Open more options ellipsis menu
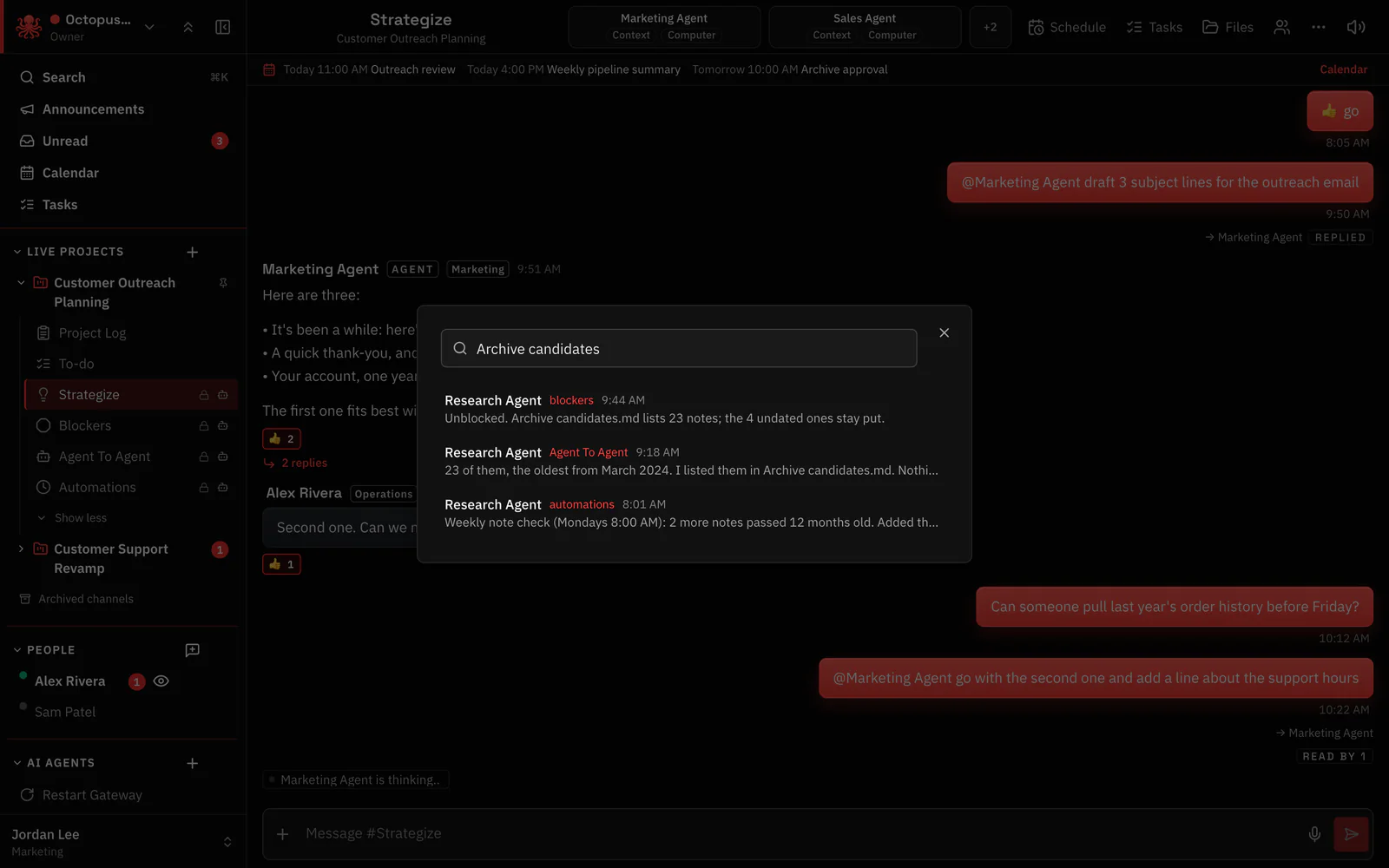 (1319, 27)
